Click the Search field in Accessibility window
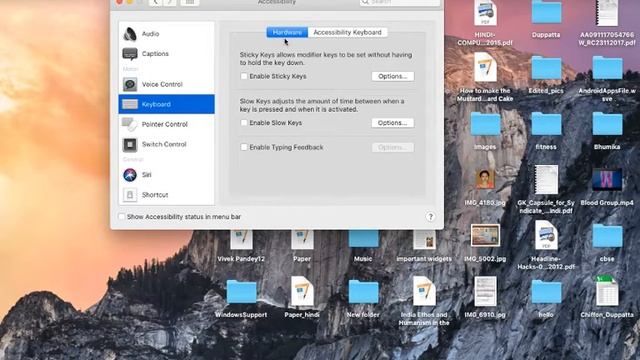 [x=400, y=2]
